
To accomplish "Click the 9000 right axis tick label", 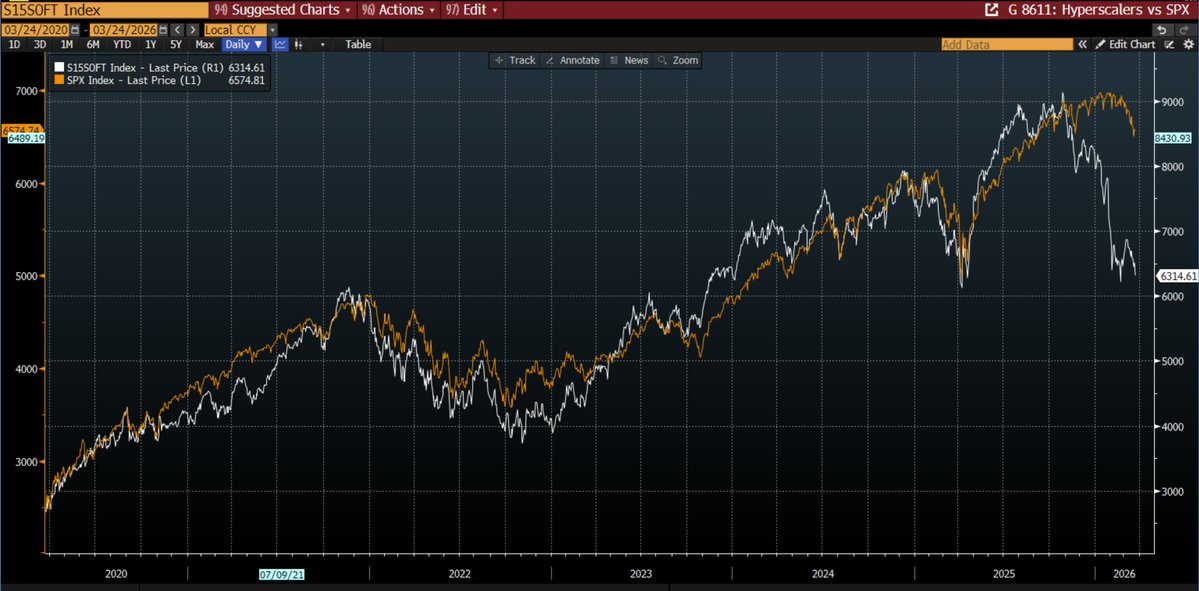I will point(1172,102).
